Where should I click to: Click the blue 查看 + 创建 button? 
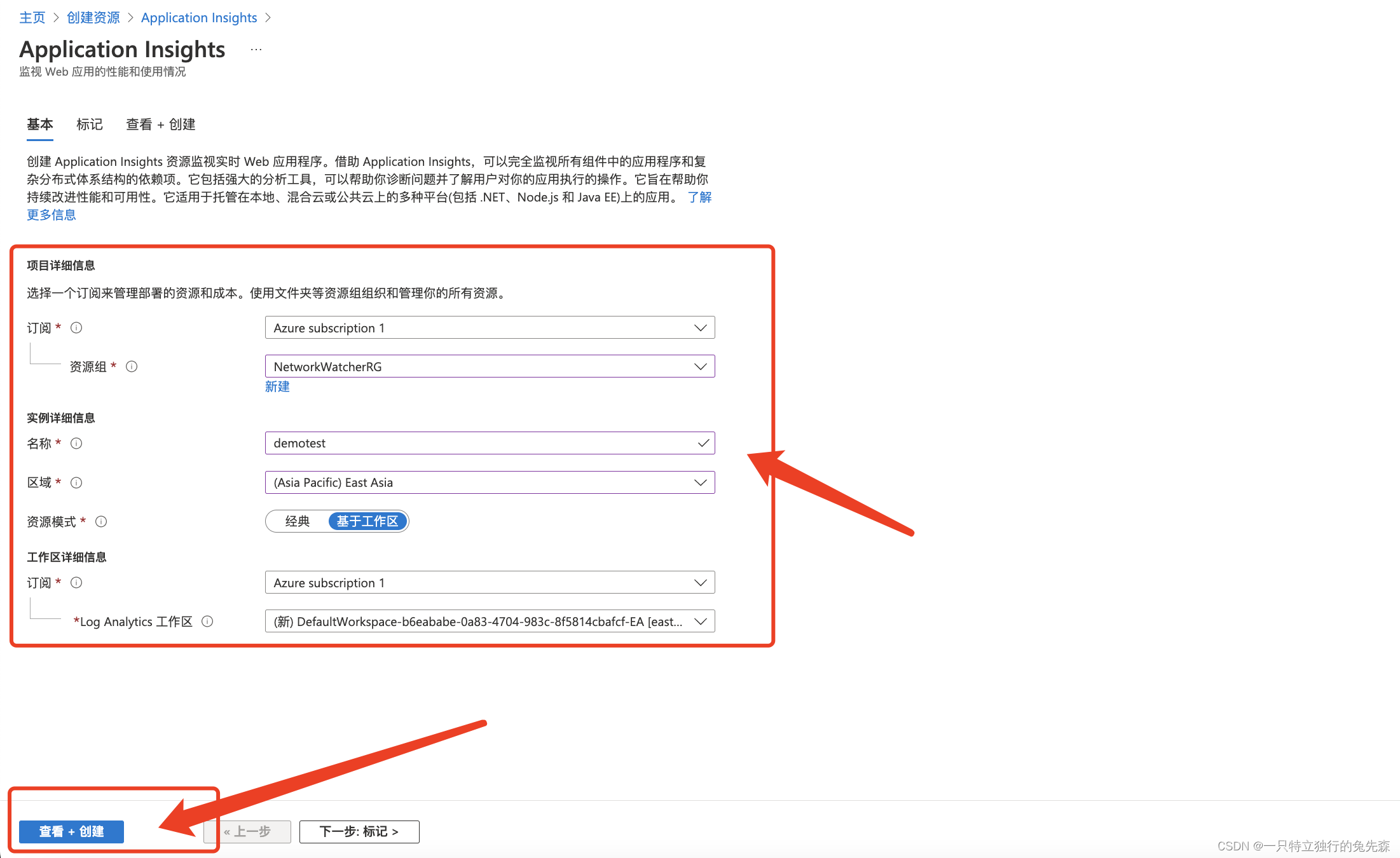[71, 831]
